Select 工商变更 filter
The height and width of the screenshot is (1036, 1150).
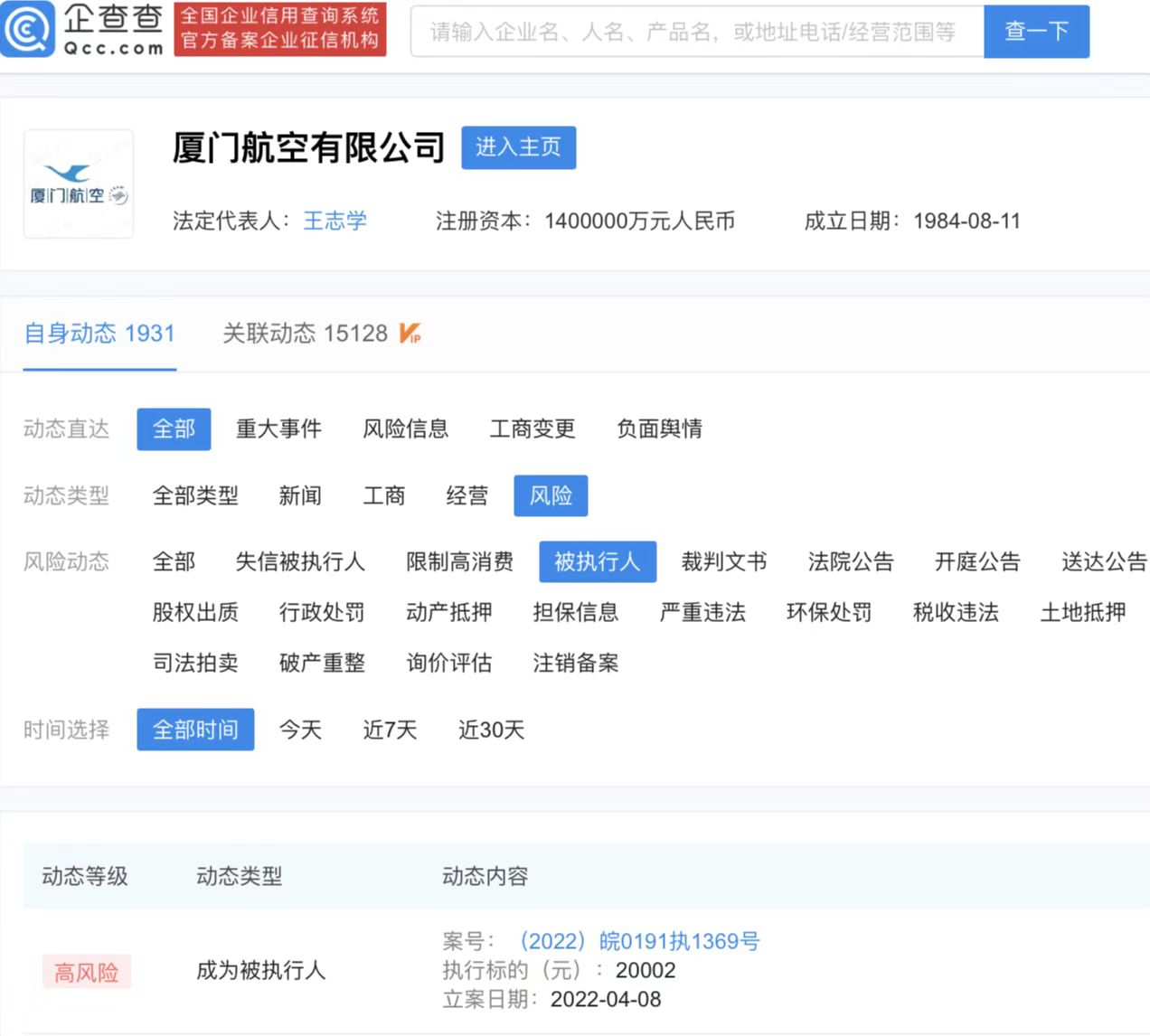point(533,429)
